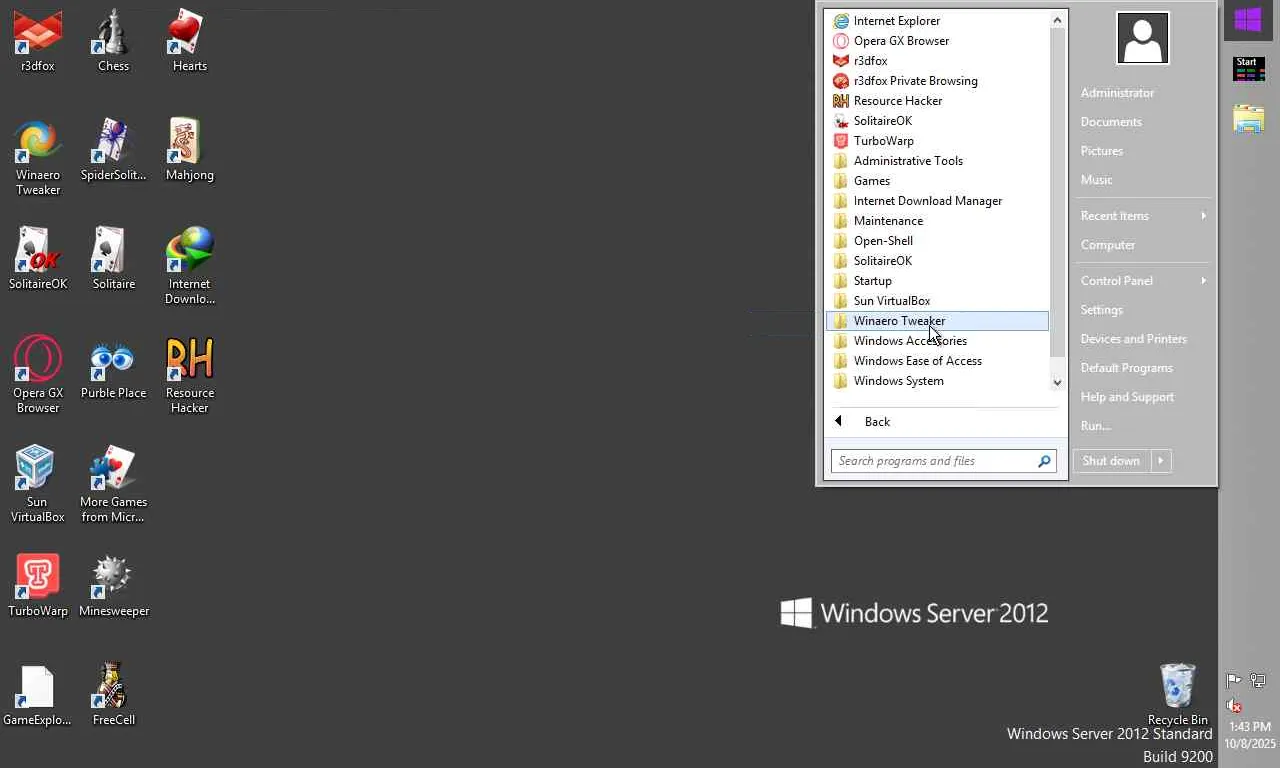Screen dimensions: 1280x768
Task: Expand the Windows Accessories folder
Action: [x=937, y=341]
